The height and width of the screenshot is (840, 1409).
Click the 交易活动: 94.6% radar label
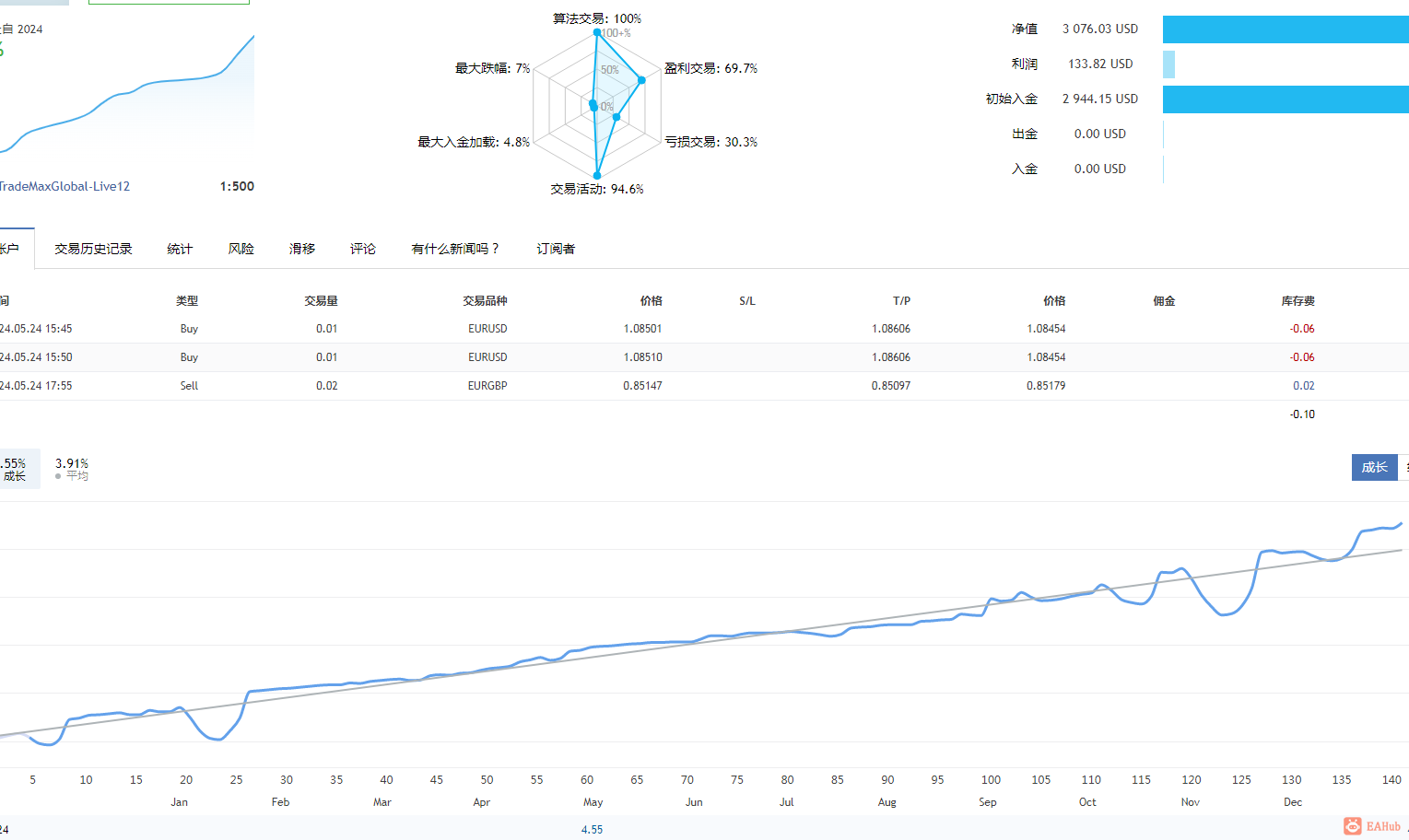597,189
